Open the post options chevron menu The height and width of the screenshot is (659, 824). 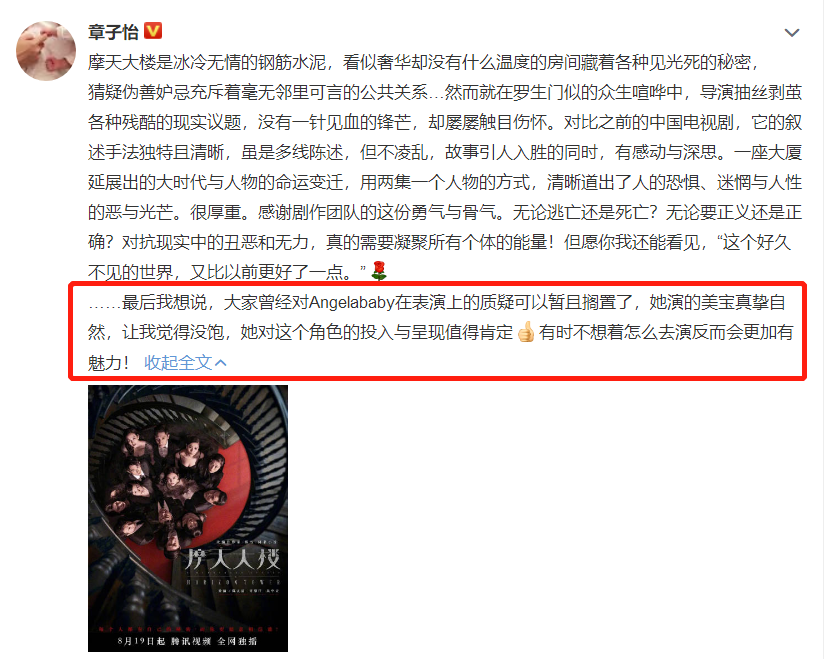(x=792, y=33)
